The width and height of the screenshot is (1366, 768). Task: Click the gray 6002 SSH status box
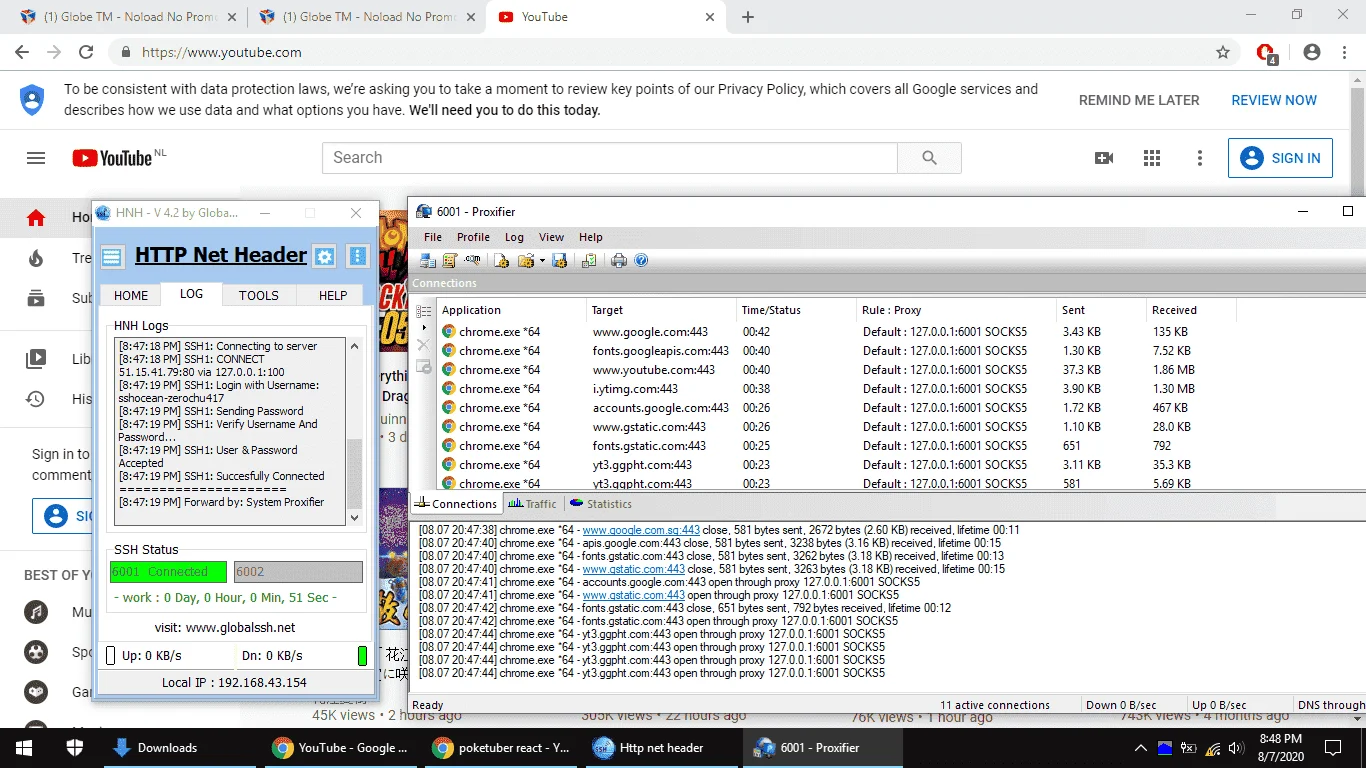point(298,572)
